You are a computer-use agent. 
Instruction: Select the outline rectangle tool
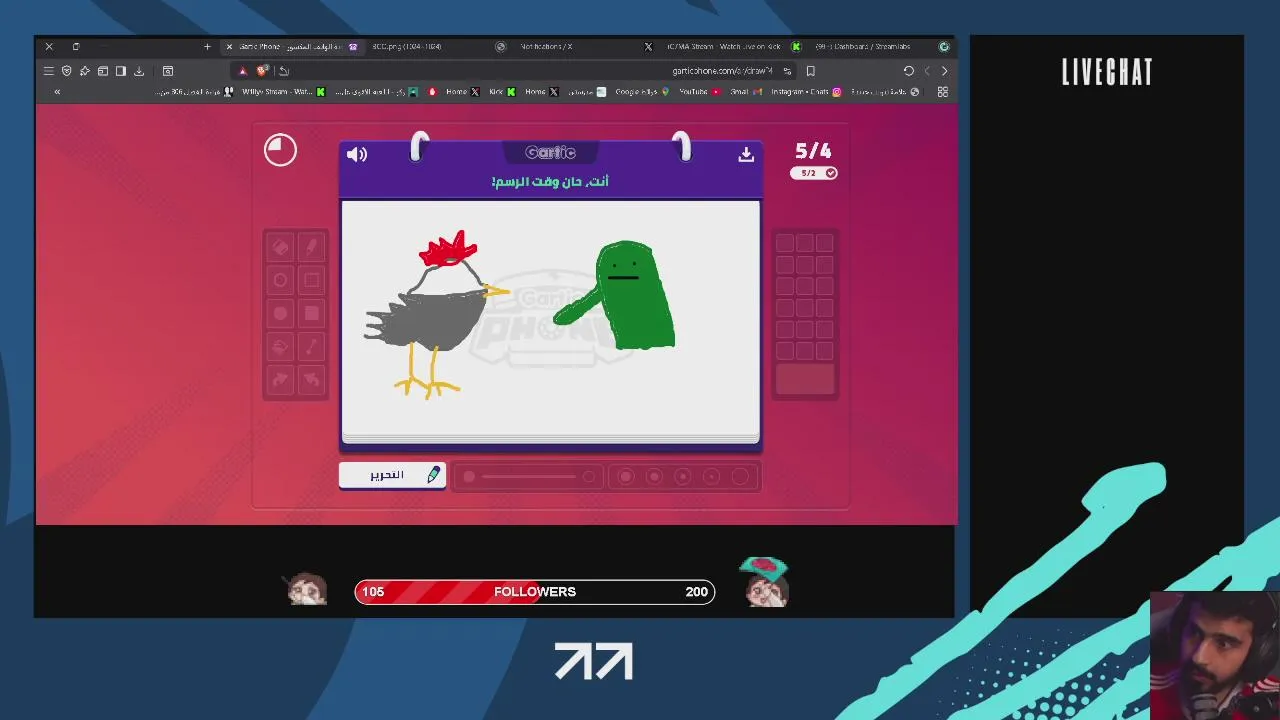pyautogui.click(x=311, y=280)
